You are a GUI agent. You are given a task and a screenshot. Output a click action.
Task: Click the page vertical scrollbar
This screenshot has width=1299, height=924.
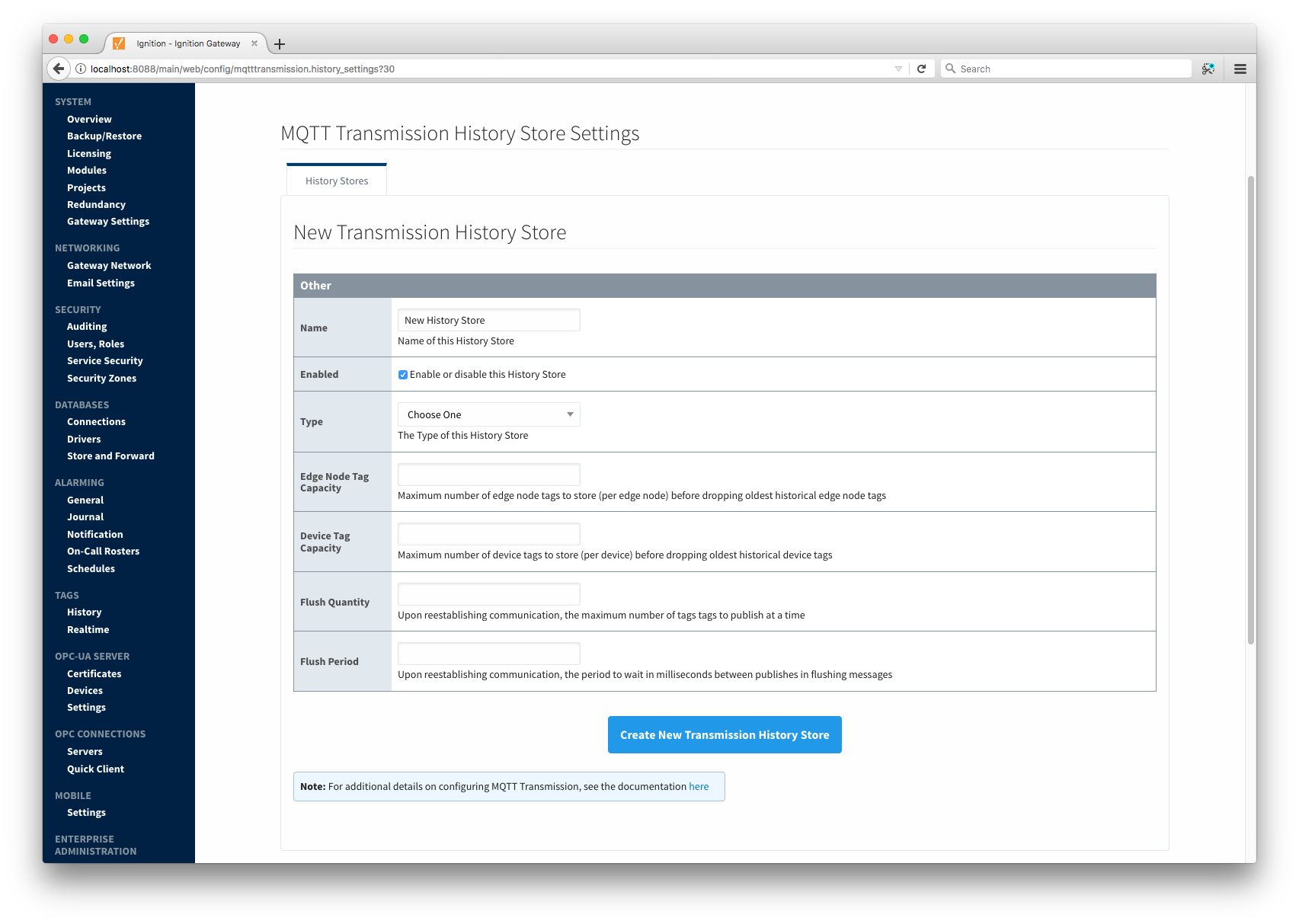pyautogui.click(x=1250, y=410)
